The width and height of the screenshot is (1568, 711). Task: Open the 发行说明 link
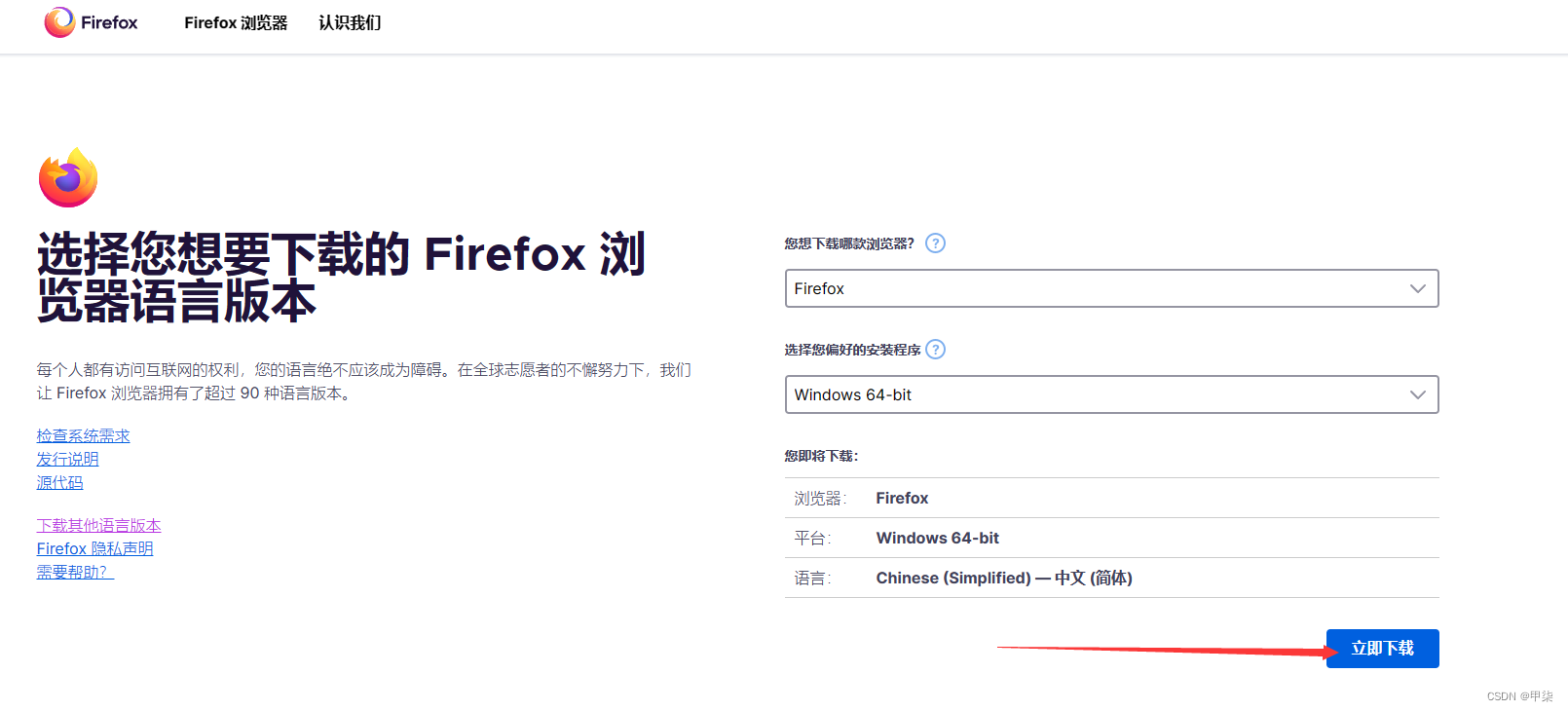click(67, 459)
